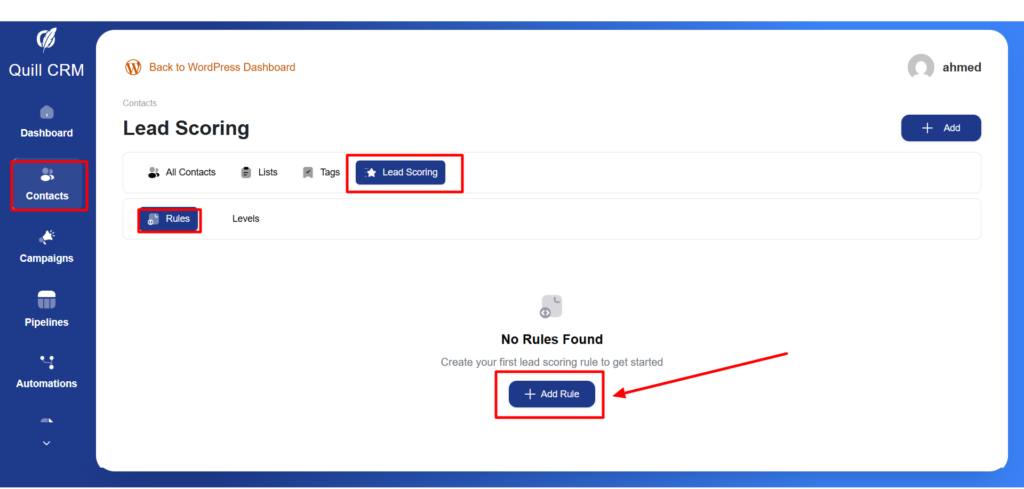This screenshot has height=489, width=1024.
Task: Switch to the All Contacts tab
Action: point(182,172)
